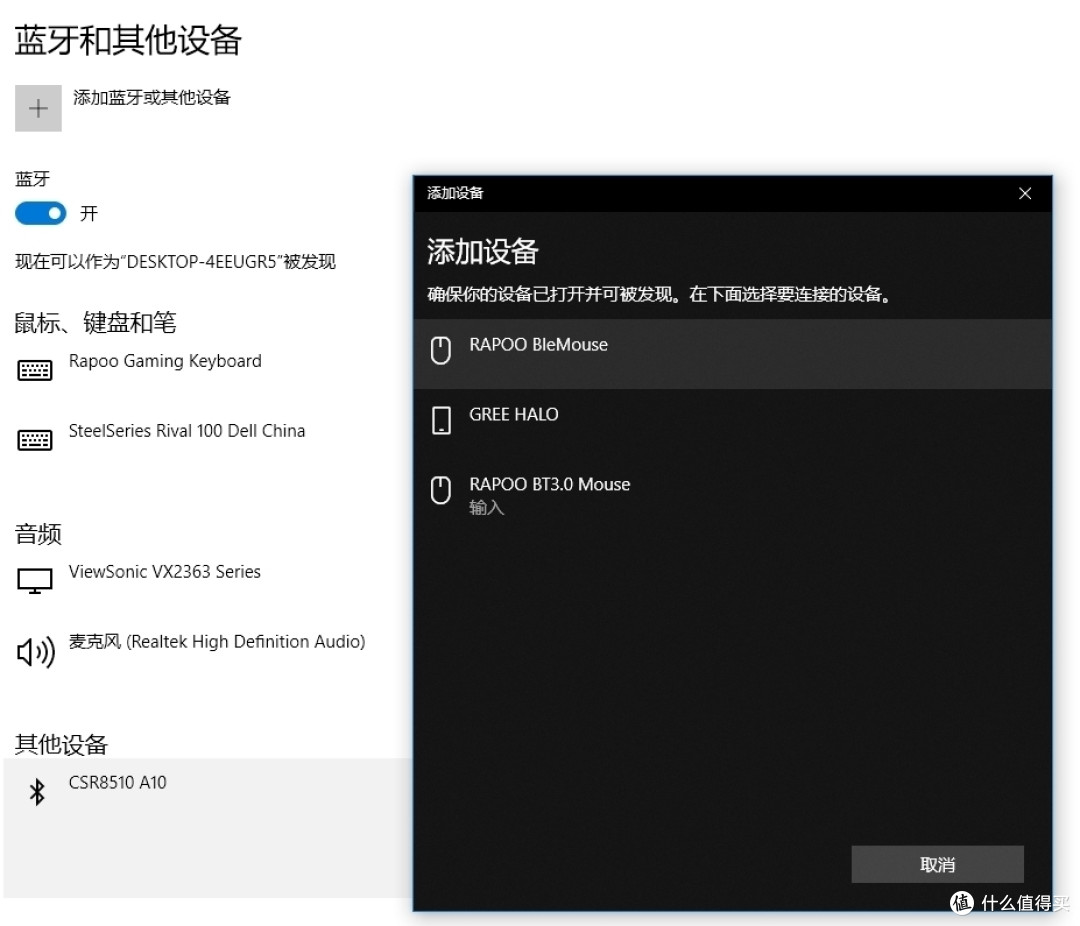Select the CSR8510 A10 device
Screen dimensions: 1080x926
click(x=207, y=827)
